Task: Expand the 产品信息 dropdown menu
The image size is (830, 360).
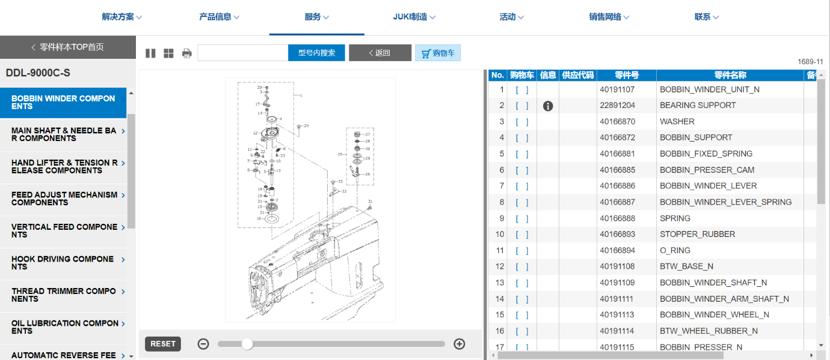Action: (x=219, y=17)
